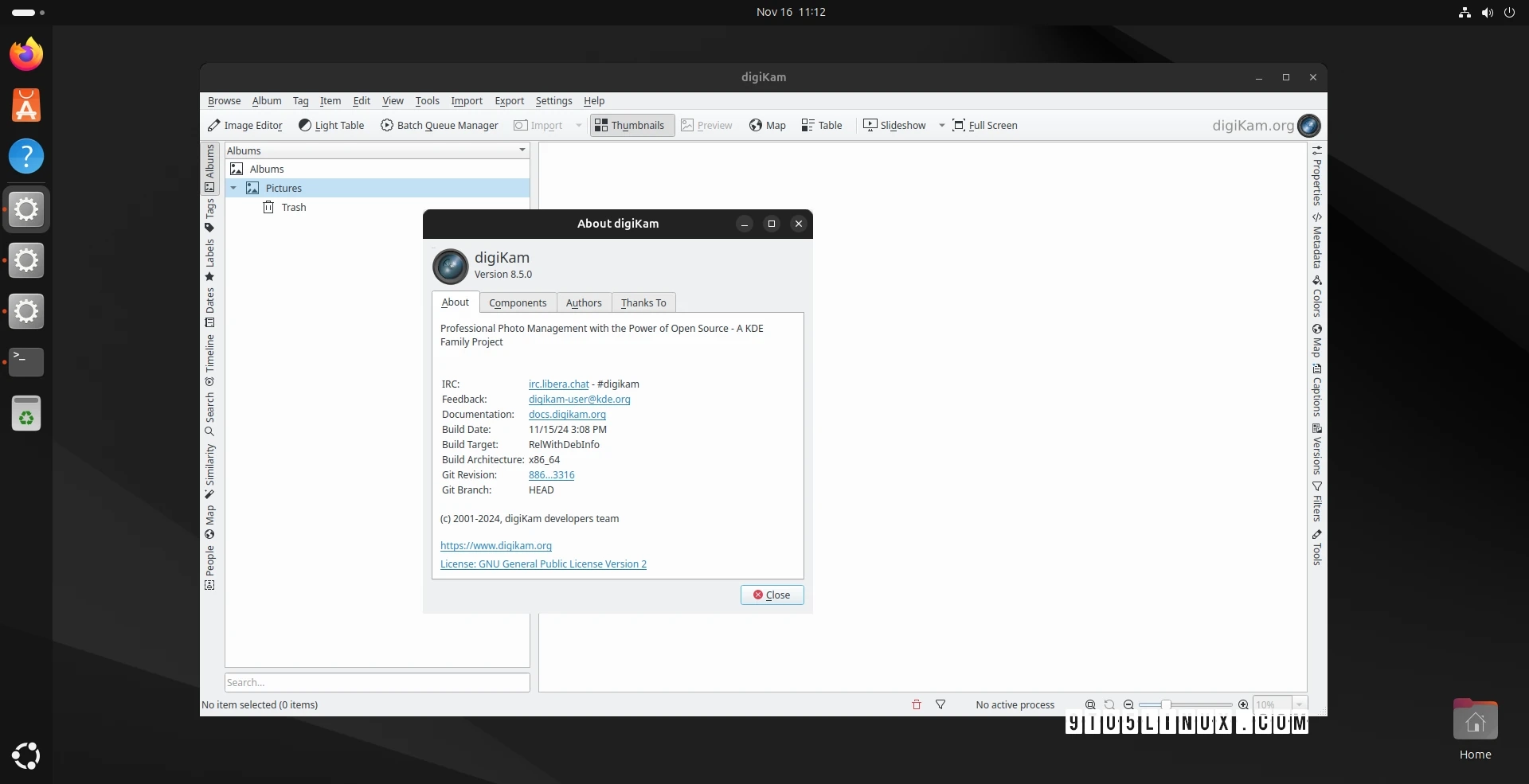Select the Trash item in album tree
The image size is (1529, 784).
294,207
